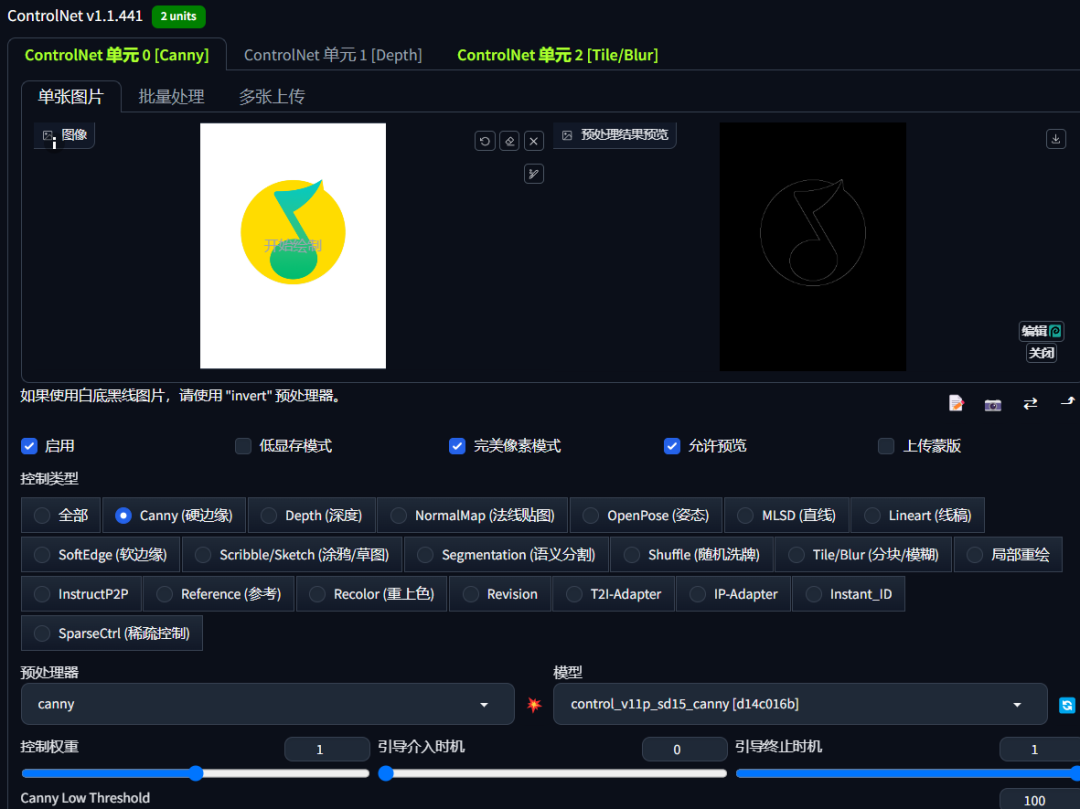
Task: Choose the MLSD (直线) control type
Action: point(787,515)
